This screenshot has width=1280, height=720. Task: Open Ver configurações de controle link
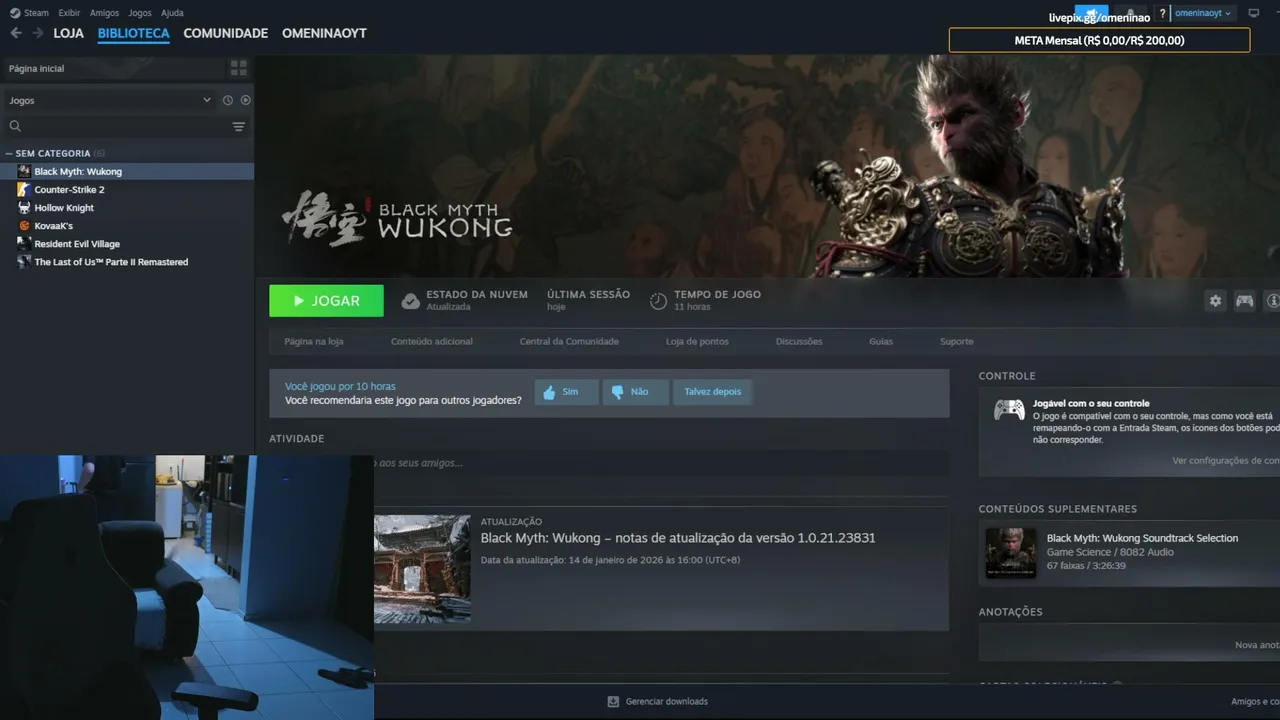pyautogui.click(x=1226, y=461)
